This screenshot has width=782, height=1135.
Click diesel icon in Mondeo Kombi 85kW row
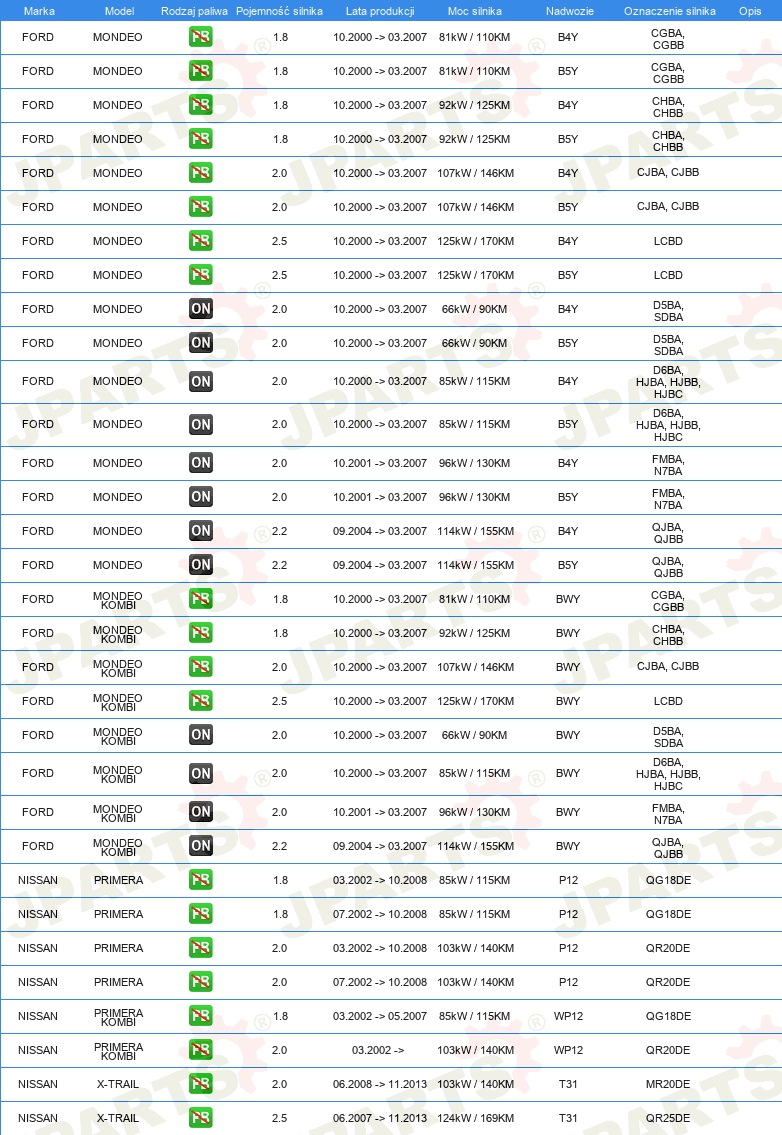point(201,774)
